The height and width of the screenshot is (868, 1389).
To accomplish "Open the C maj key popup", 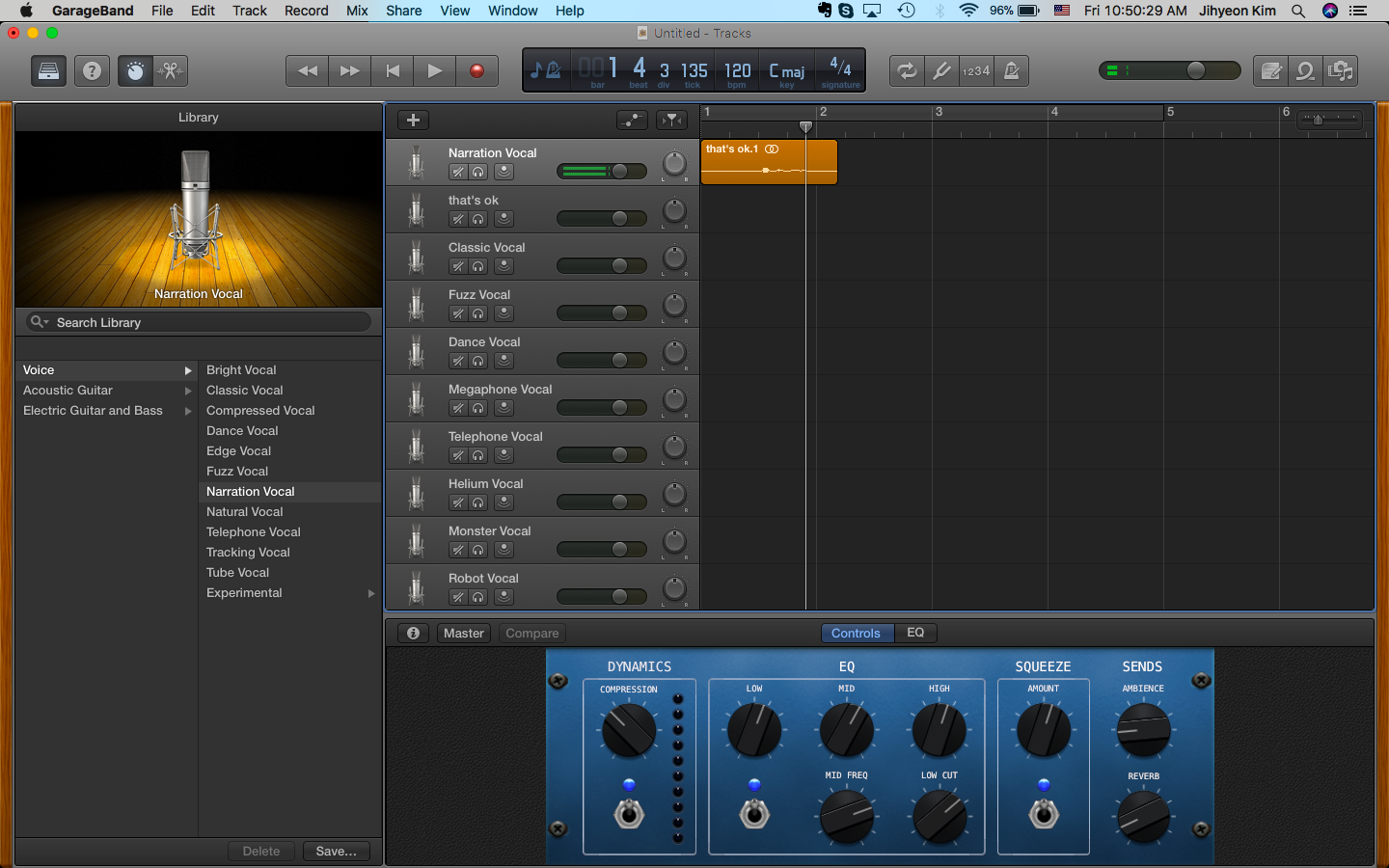I will tap(787, 71).
